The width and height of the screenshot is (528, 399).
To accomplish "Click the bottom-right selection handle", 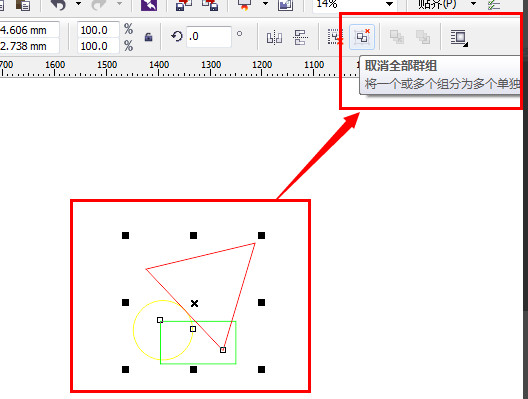I will pos(261,370).
